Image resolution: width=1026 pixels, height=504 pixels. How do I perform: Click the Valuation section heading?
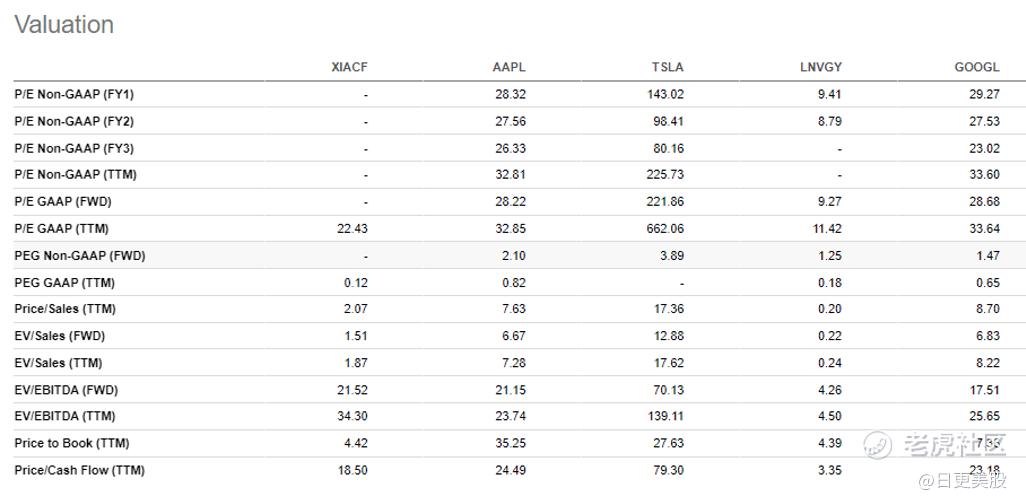tap(64, 25)
